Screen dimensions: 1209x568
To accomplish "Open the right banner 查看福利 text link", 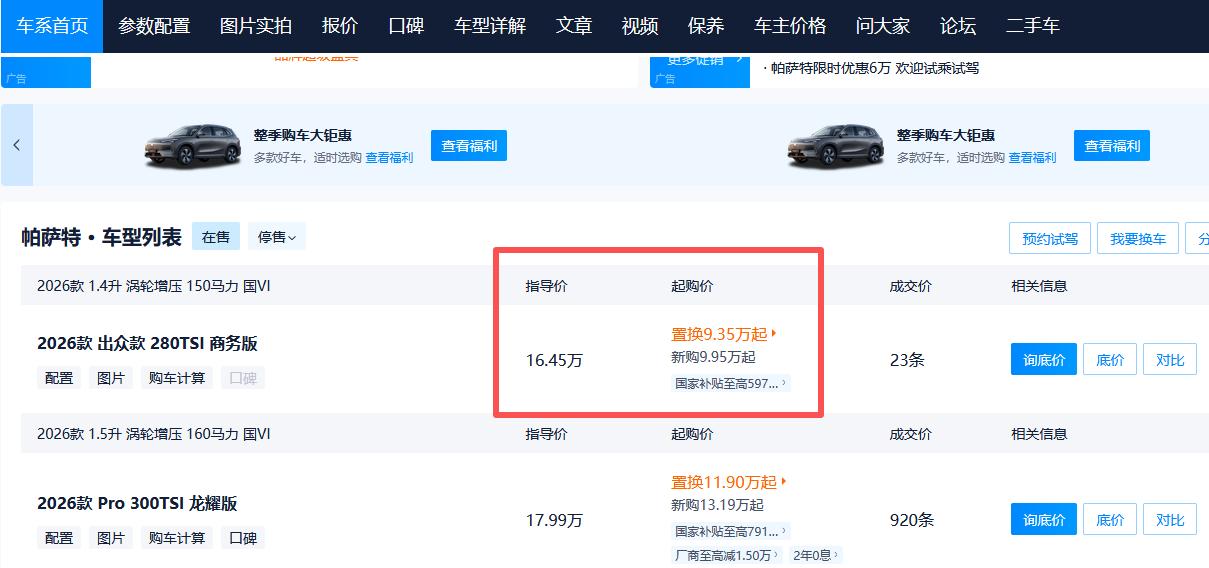I will pos(1032,158).
